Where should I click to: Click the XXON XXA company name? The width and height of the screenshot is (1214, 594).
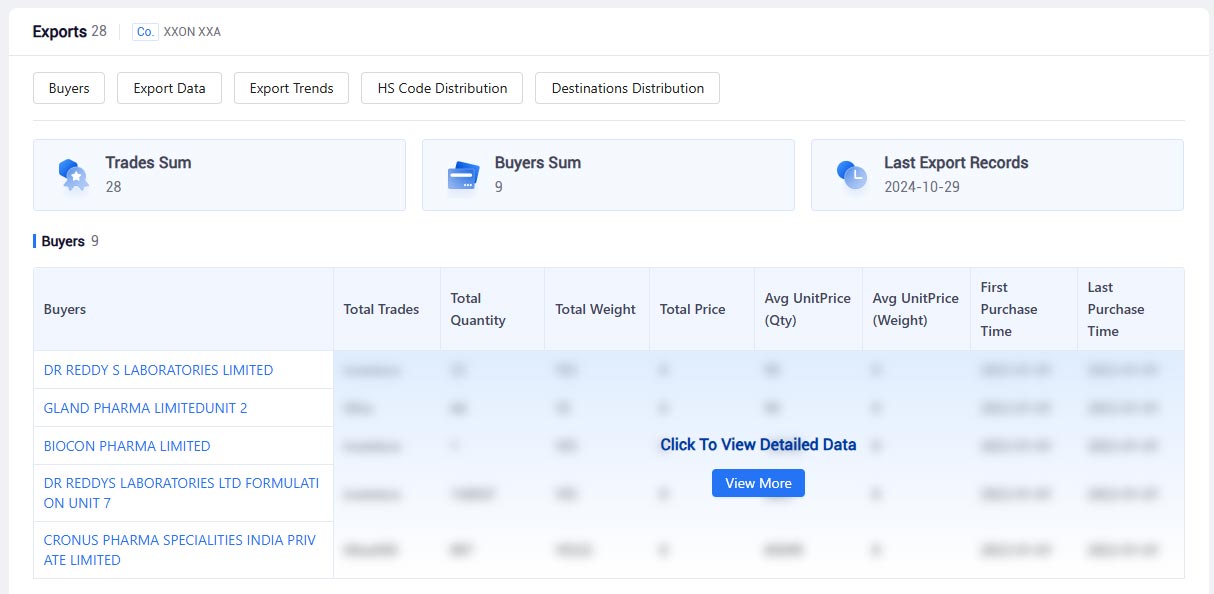coord(192,32)
